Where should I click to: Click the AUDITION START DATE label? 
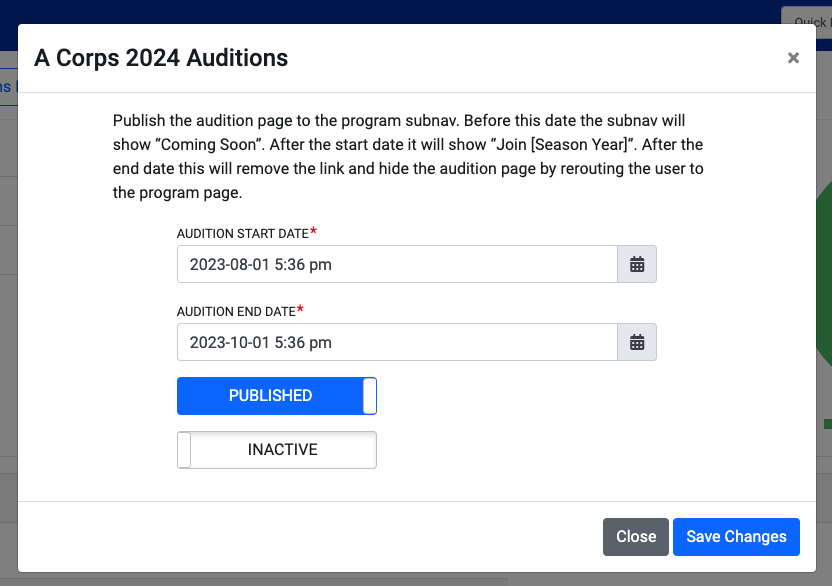pos(242,234)
